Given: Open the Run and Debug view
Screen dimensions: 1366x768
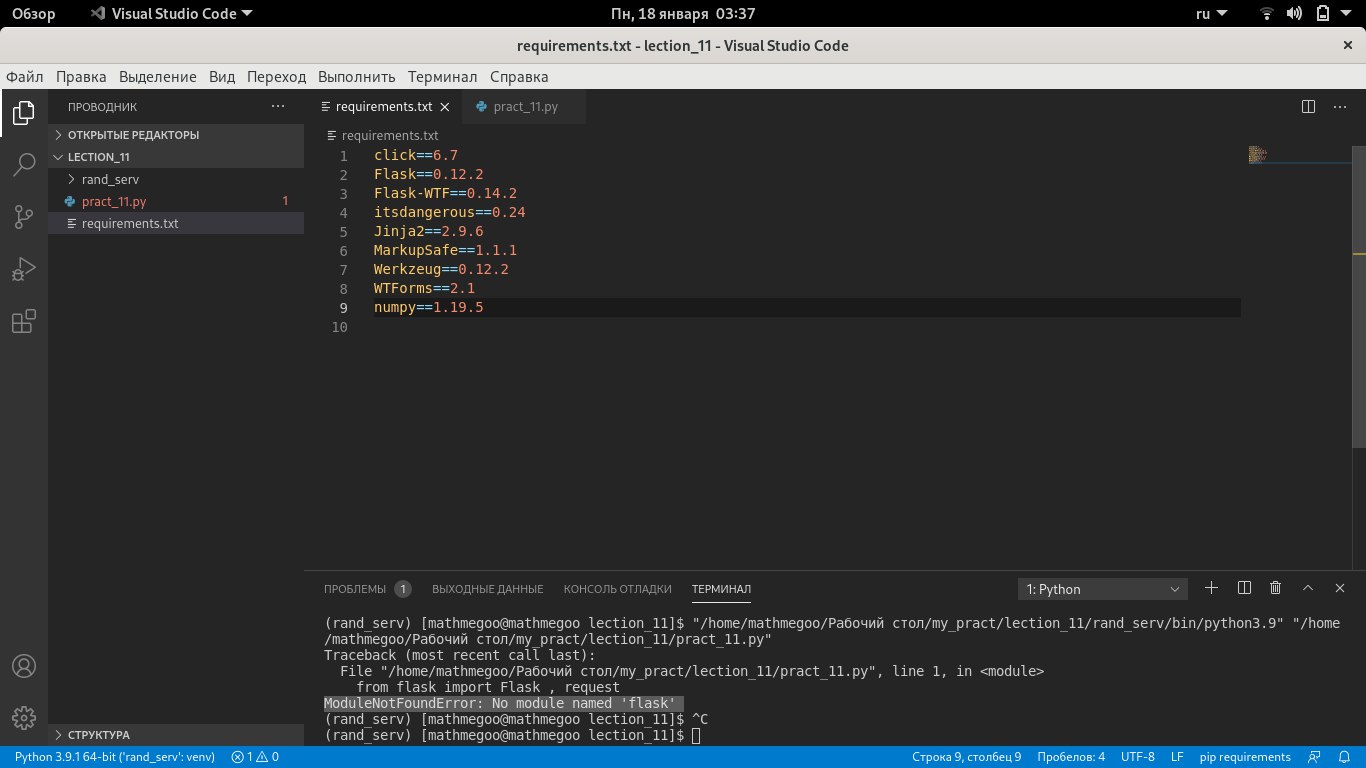Looking at the screenshot, I should [x=24, y=269].
